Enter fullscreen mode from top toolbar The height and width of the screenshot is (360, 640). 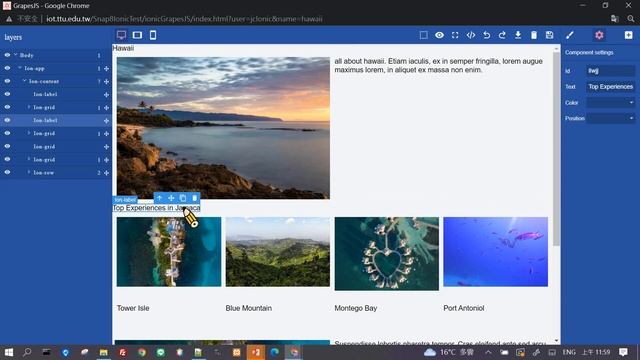pos(455,35)
